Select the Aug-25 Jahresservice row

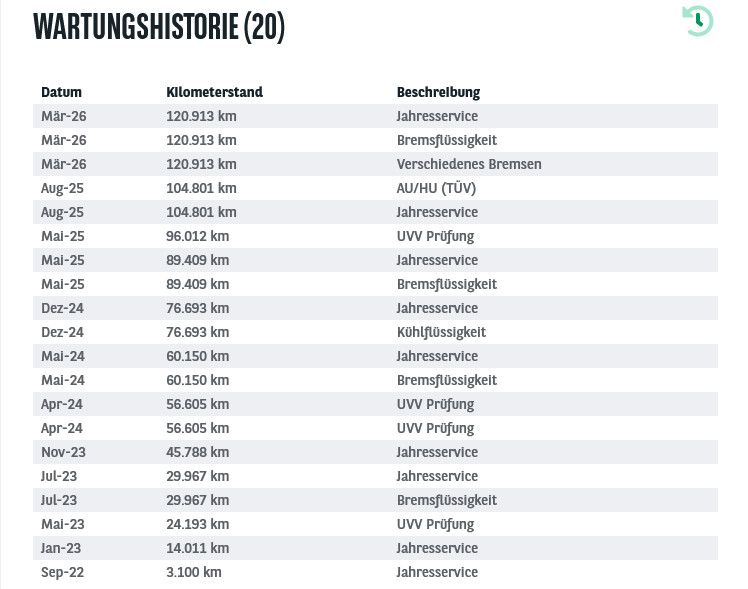point(375,212)
